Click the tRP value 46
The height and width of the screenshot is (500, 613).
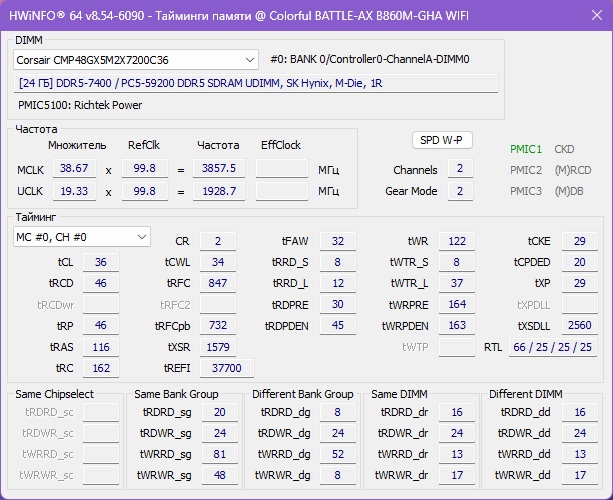101,325
